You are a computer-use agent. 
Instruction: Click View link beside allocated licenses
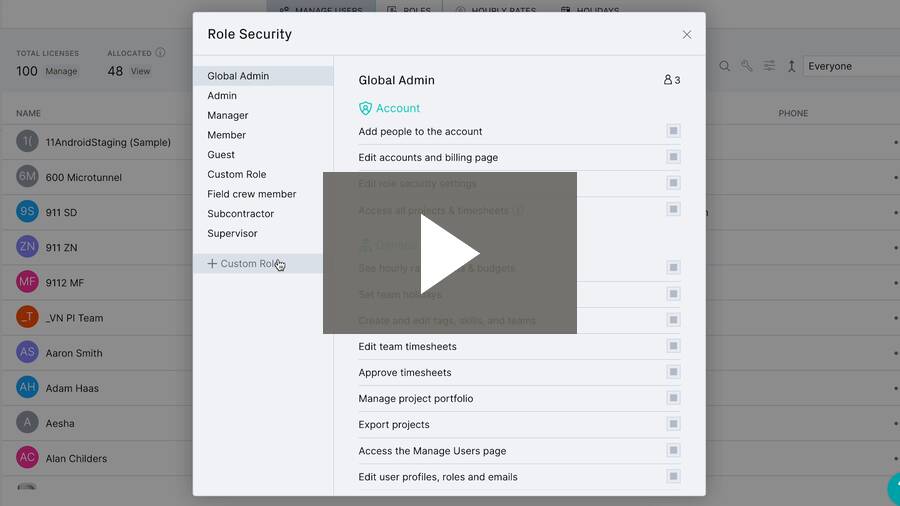click(141, 71)
